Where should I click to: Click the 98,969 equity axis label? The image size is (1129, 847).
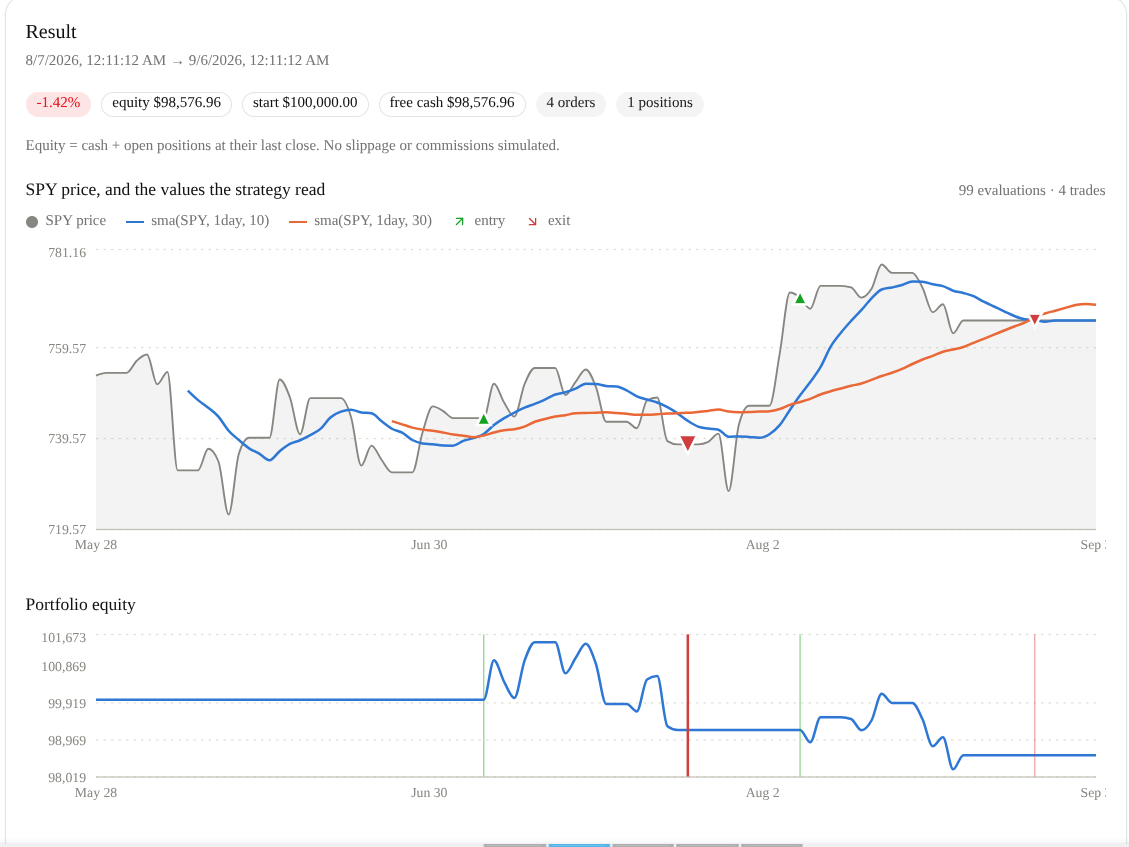[x=67, y=741]
